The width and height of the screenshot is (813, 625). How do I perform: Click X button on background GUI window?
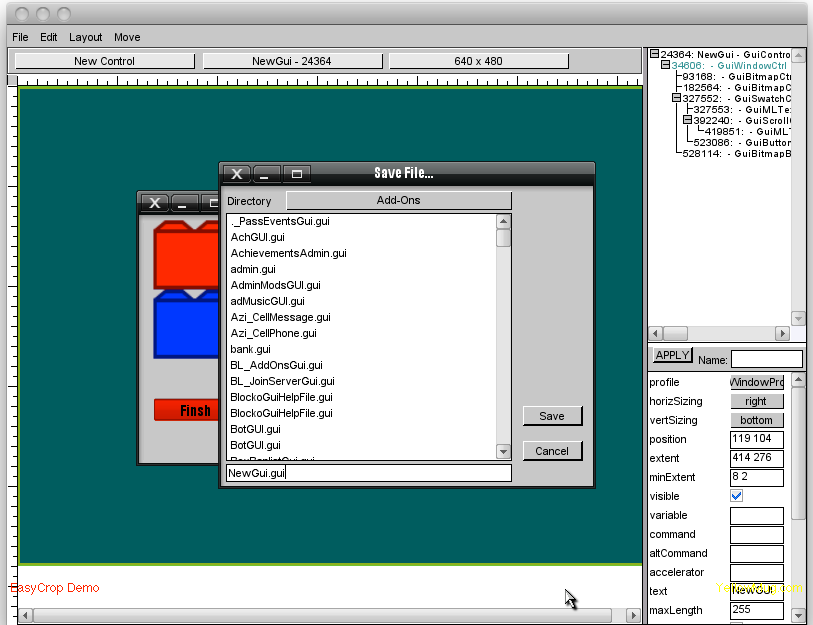pos(153,203)
